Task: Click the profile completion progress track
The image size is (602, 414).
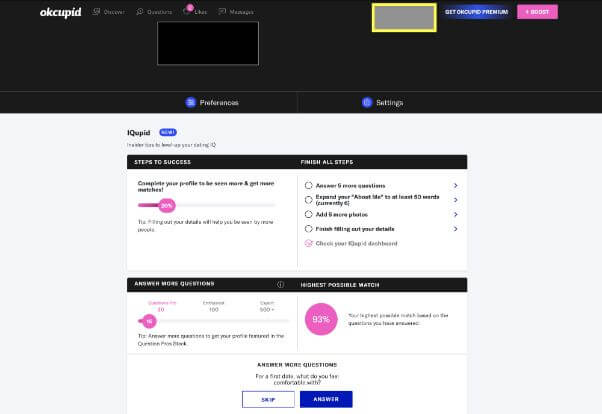Action: click(x=207, y=205)
